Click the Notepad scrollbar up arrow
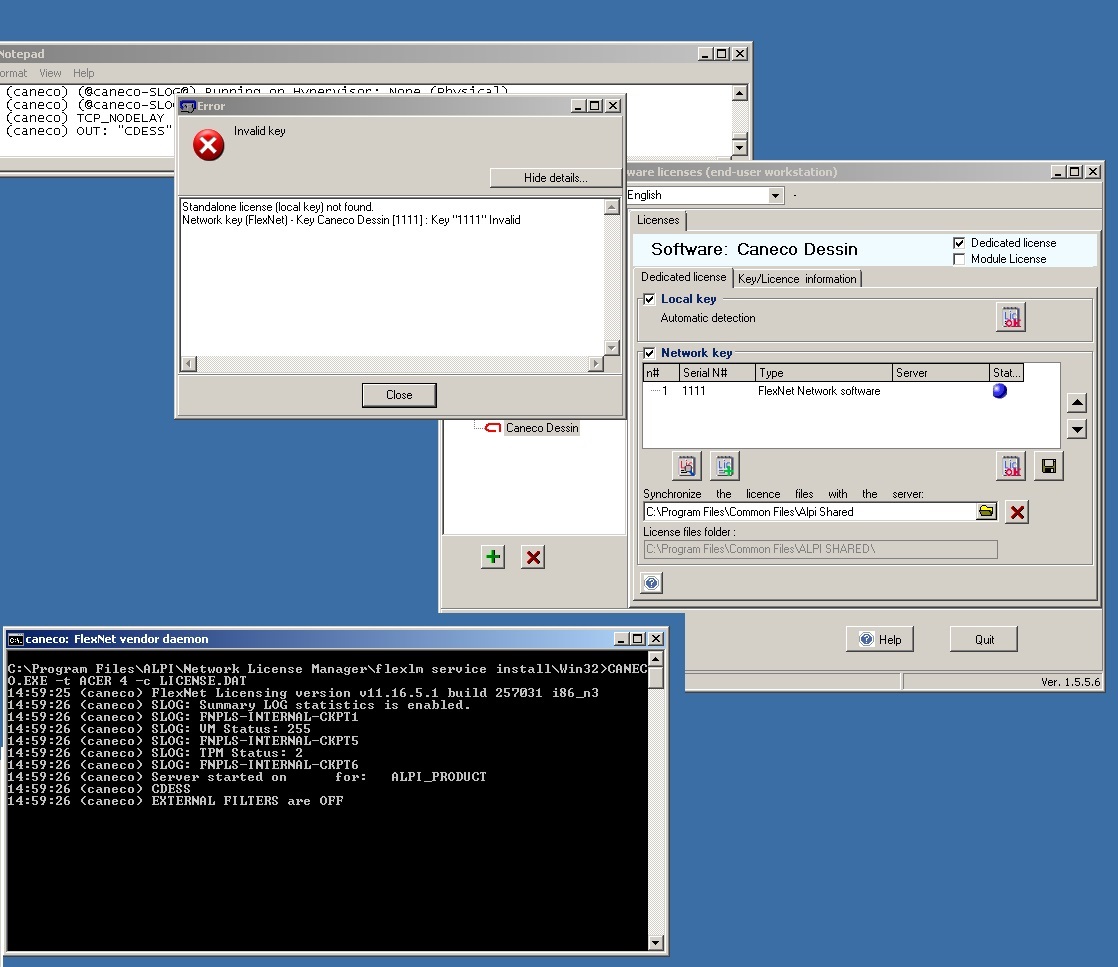 (x=739, y=93)
